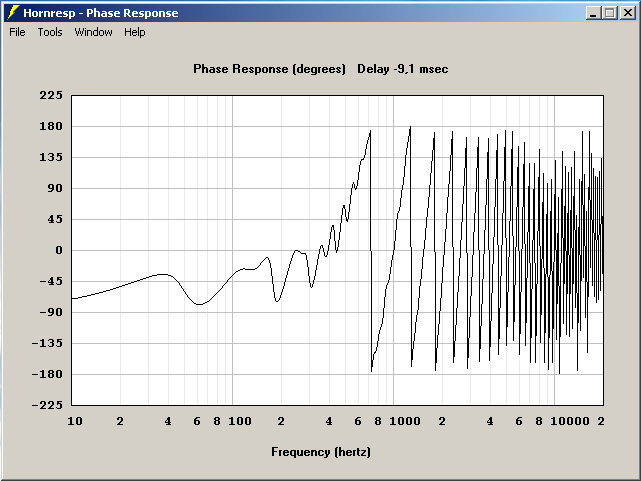Click the 'Frequency (hertz)' axis label
This screenshot has width=641, height=481.
click(321, 452)
